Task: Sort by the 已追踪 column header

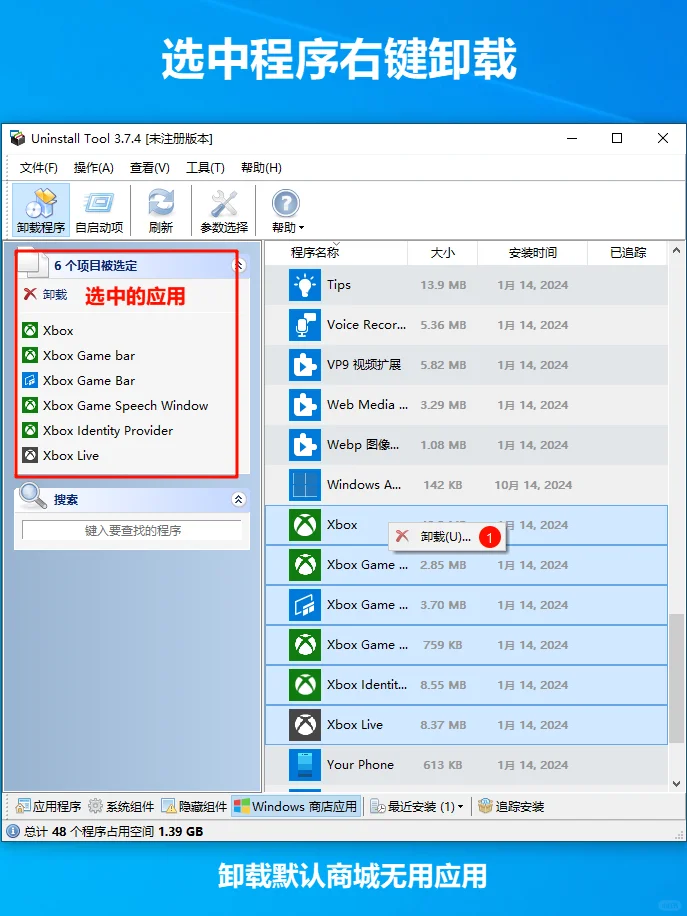Action: coord(627,252)
